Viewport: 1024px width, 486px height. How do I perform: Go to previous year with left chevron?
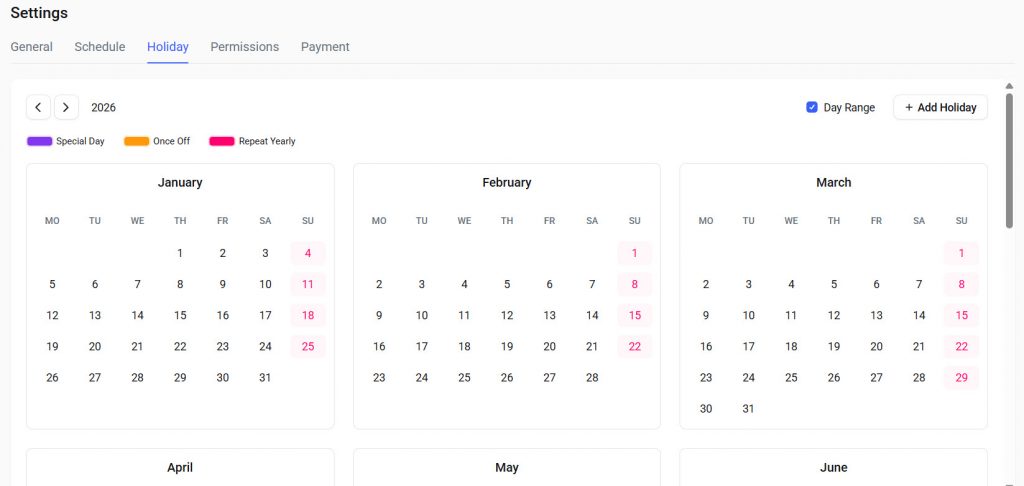(x=38, y=107)
